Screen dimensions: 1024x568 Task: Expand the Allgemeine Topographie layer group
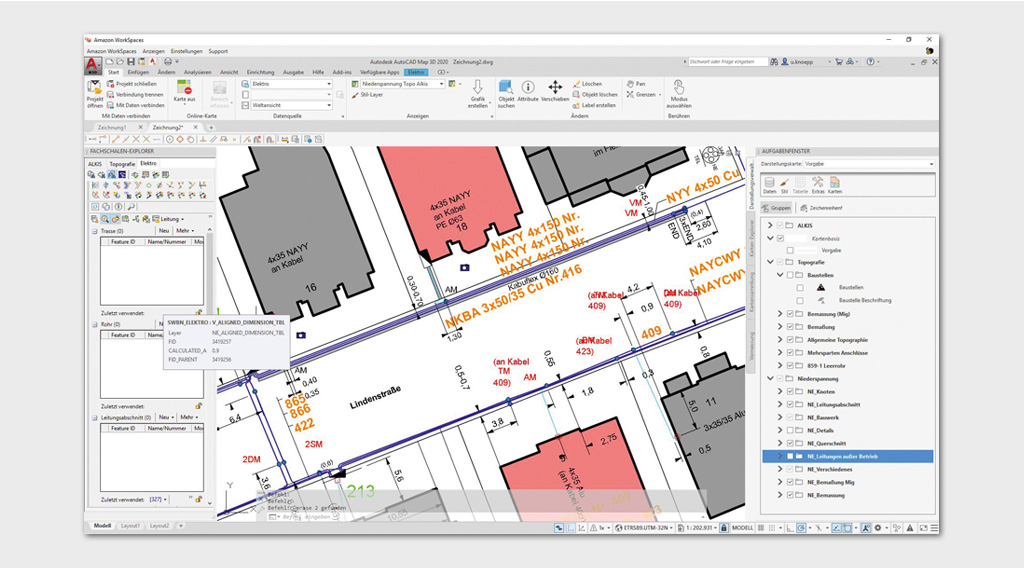coord(780,340)
